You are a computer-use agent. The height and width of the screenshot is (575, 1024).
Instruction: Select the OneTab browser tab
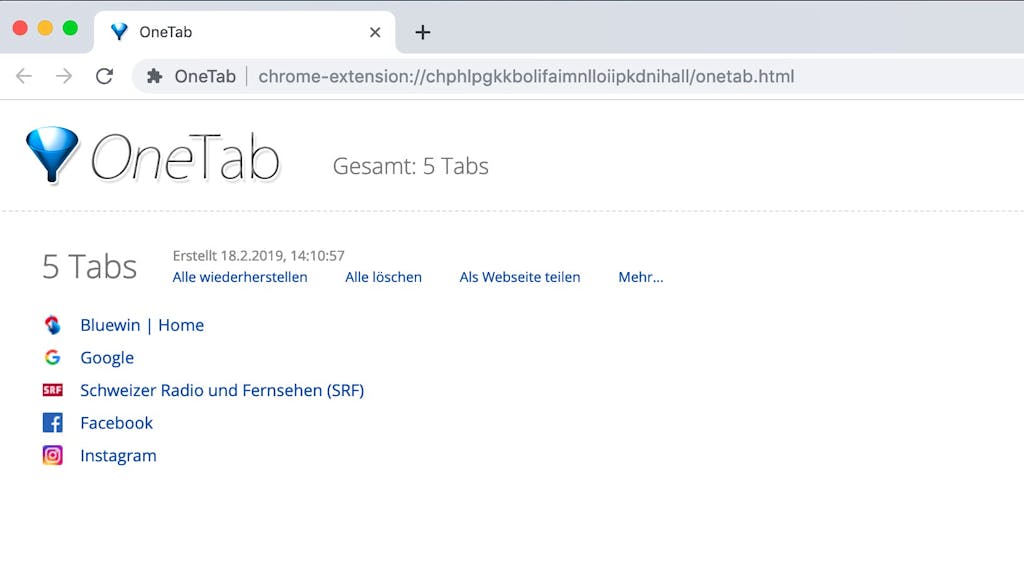245,32
